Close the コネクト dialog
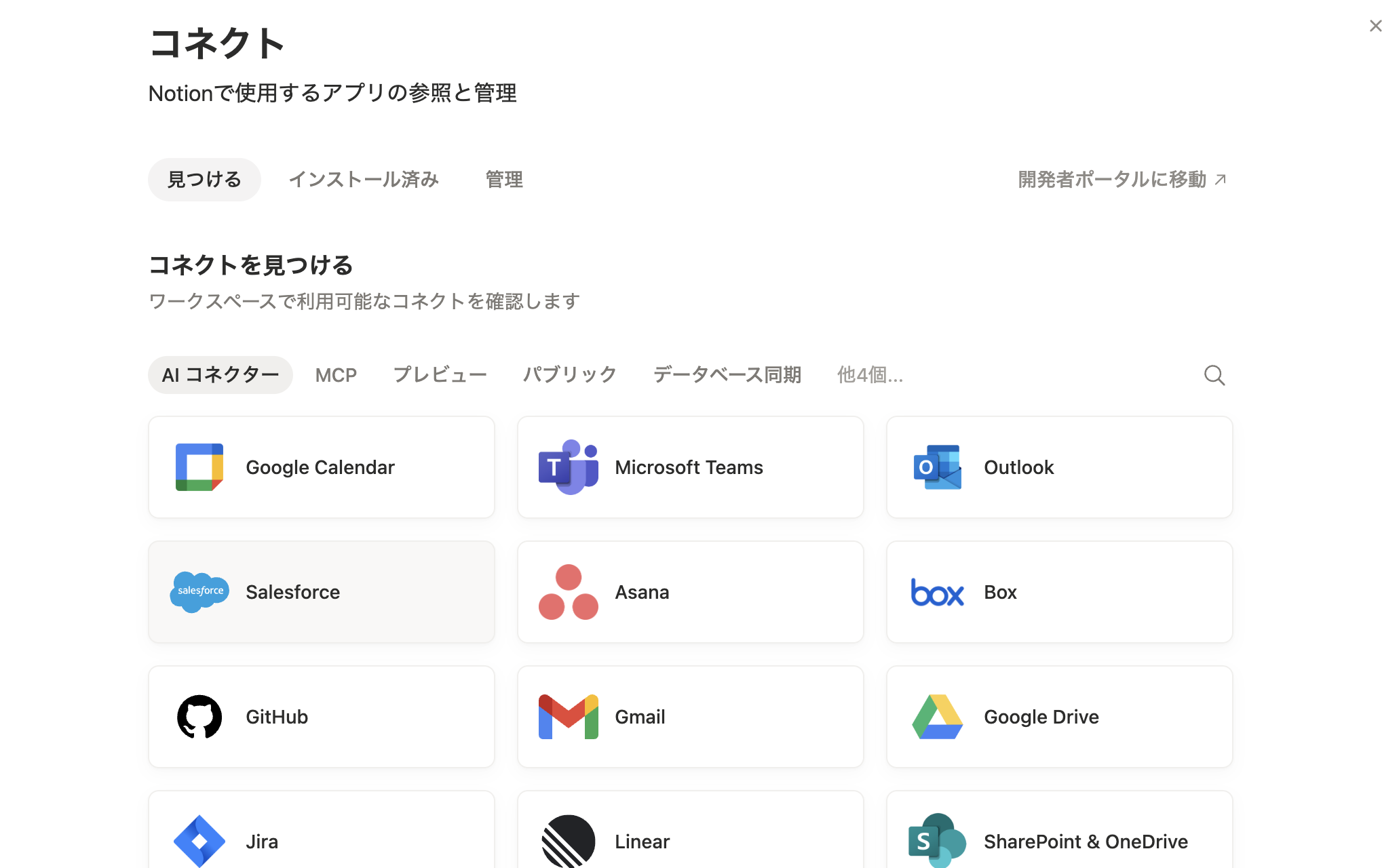This screenshot has height=868, width=1399. pyautogui.click(x=1376, y=26)
